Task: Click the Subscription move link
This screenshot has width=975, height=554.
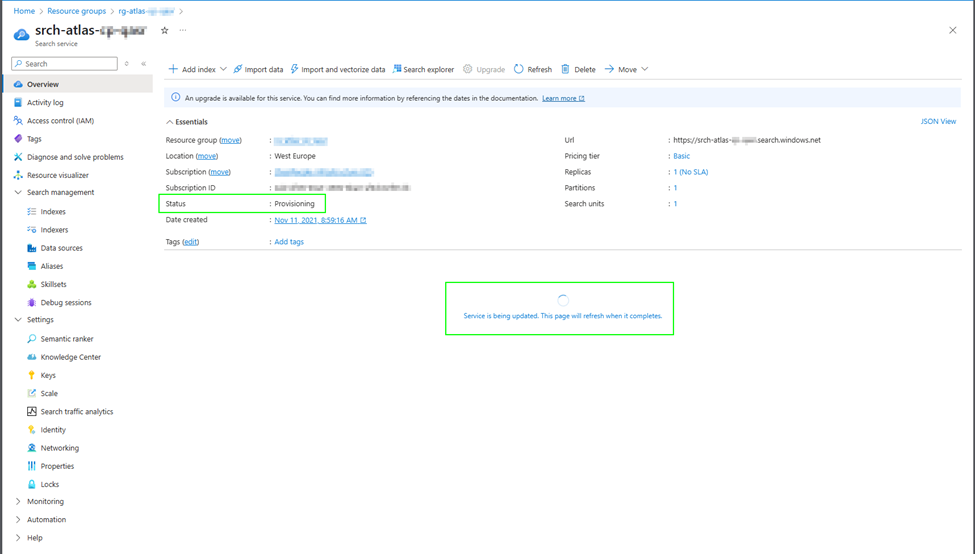Action: click(219, 172)
